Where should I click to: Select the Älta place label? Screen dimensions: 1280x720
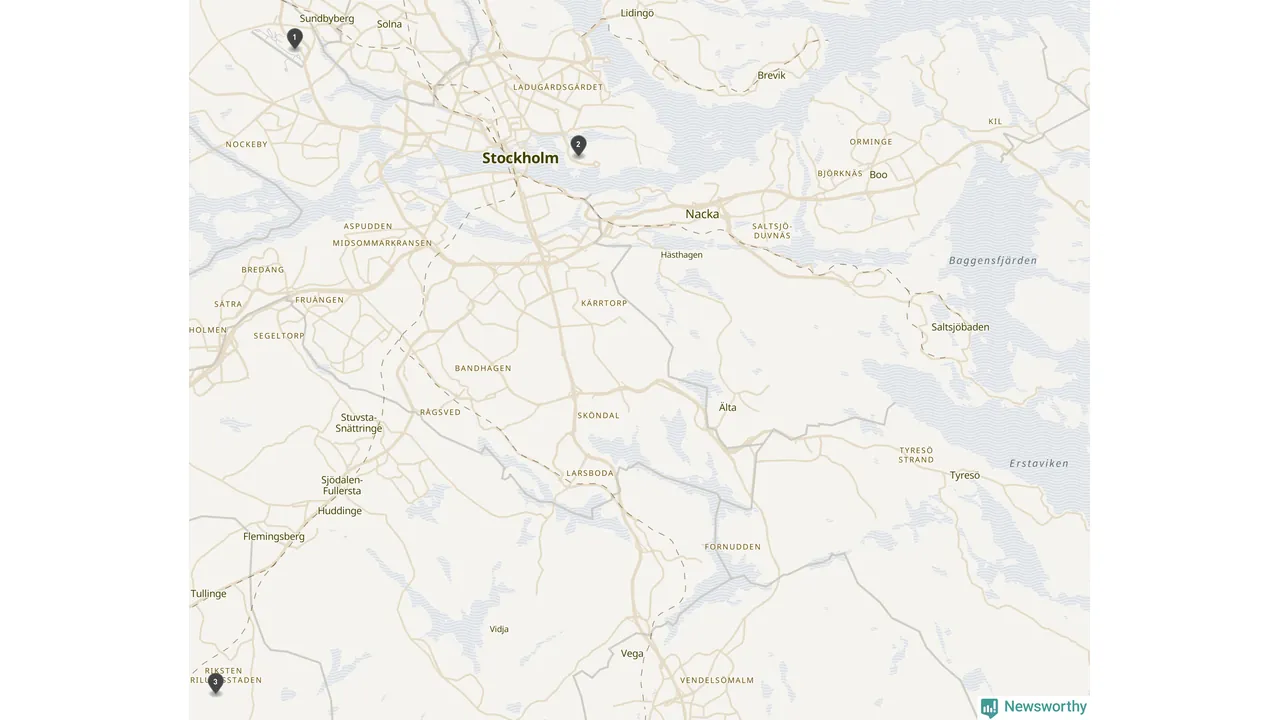tap(728, 407)
